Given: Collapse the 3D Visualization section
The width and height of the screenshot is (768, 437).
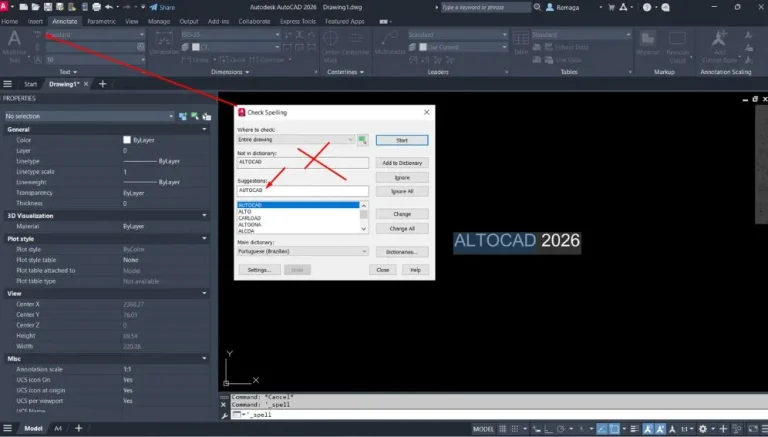Looking at the screenshot, I should [x=204, y=216].
